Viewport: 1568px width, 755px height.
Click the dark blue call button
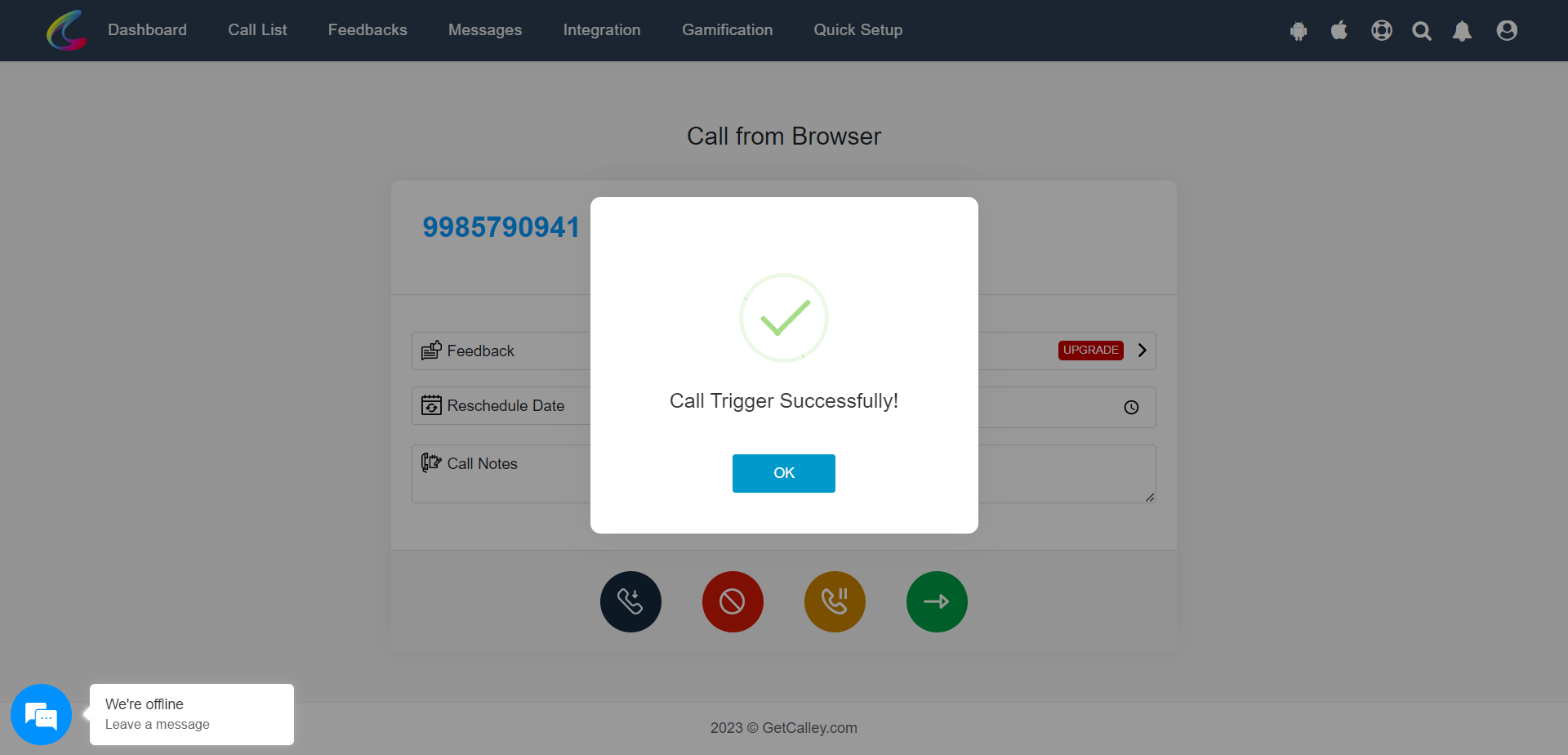coord(630,601)
